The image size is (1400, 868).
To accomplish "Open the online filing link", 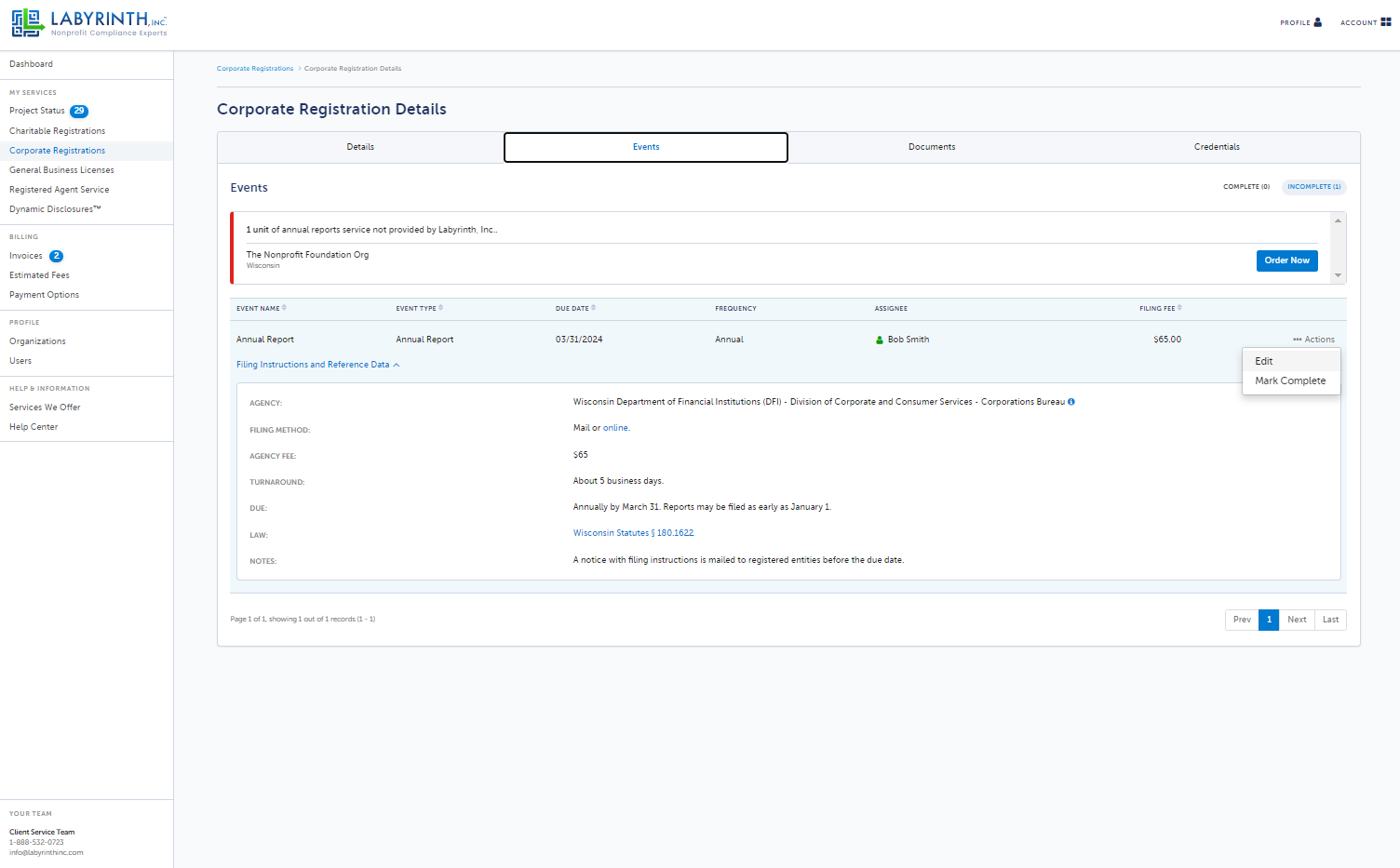I will 616,428.
